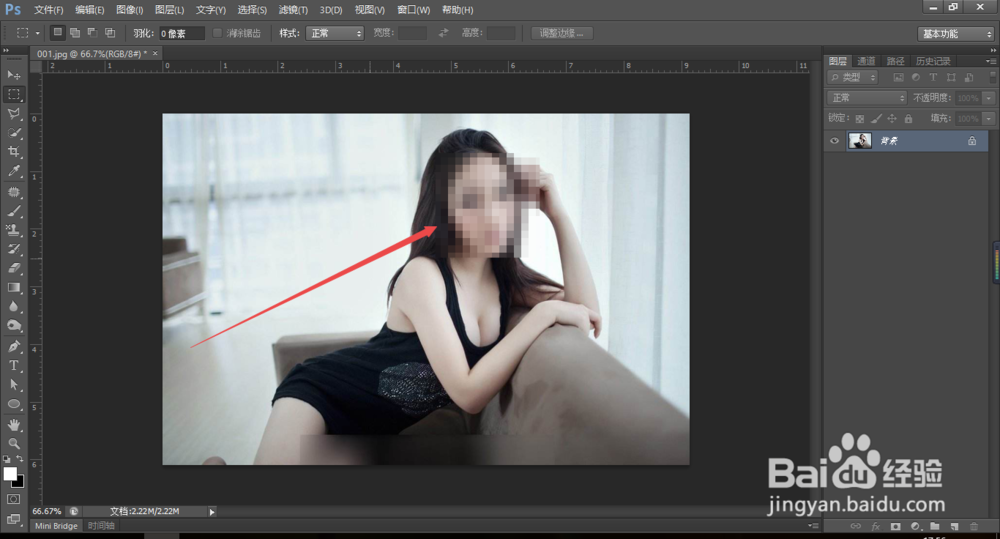The height and width of the screenshot is (539, 1000).
Task: Click the link layers icon
Action: click(856, 526)
